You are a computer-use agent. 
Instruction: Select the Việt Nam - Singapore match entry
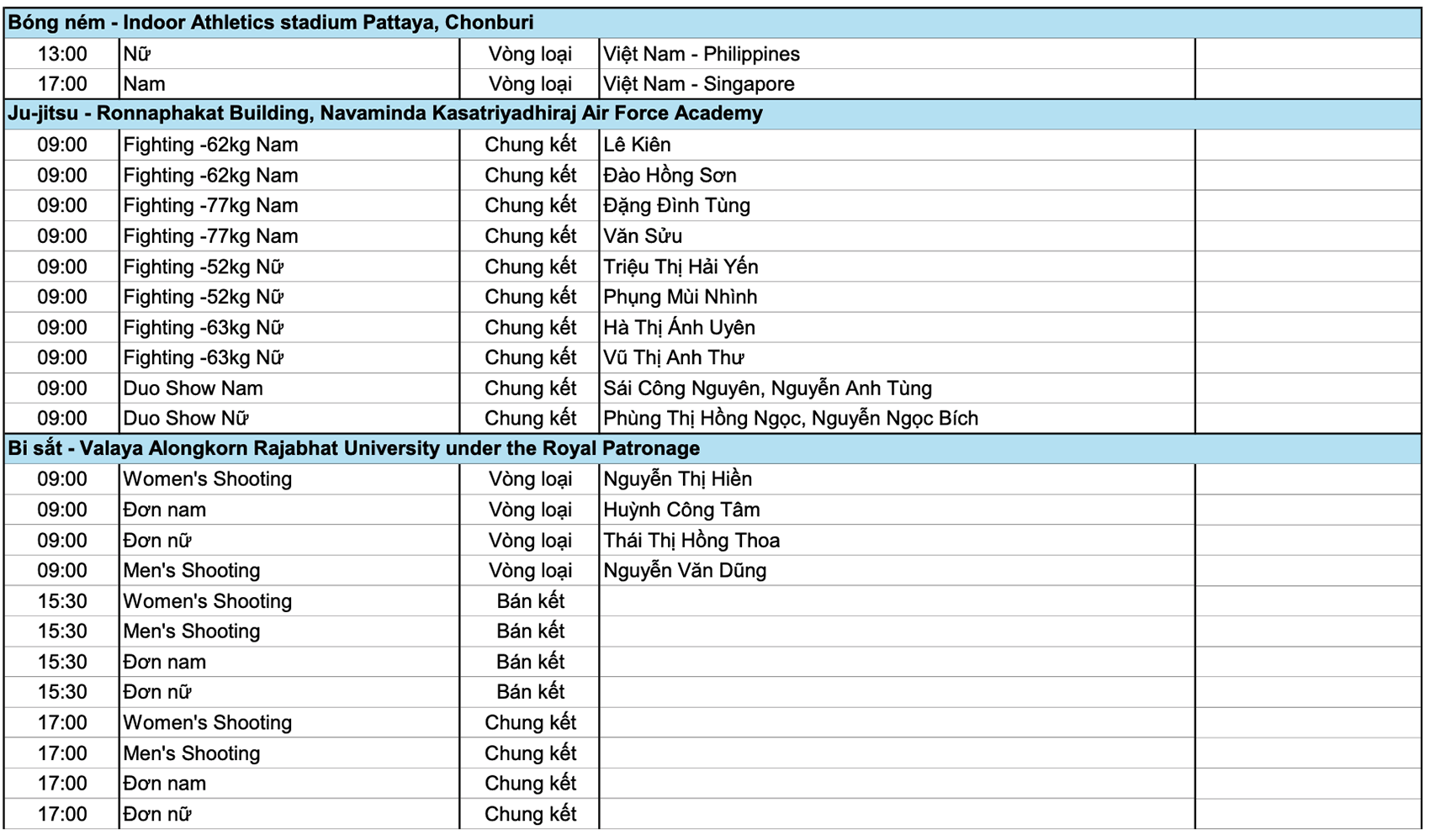696,83
